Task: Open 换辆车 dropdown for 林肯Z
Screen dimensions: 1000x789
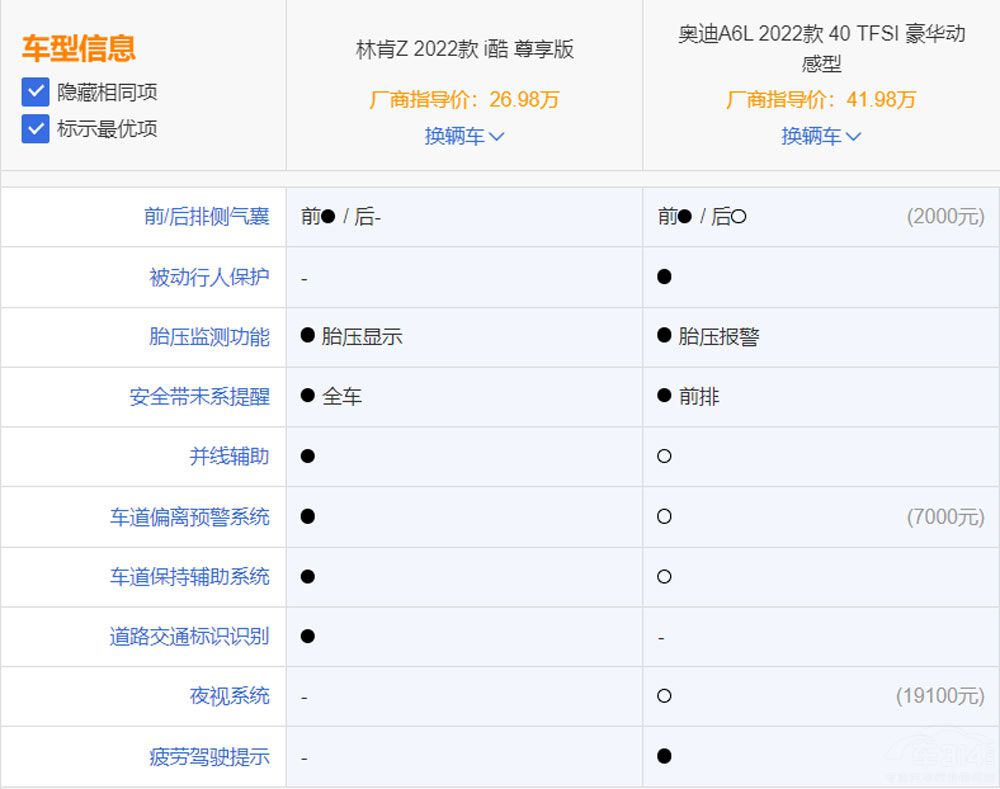Action: tap(464, 136)
